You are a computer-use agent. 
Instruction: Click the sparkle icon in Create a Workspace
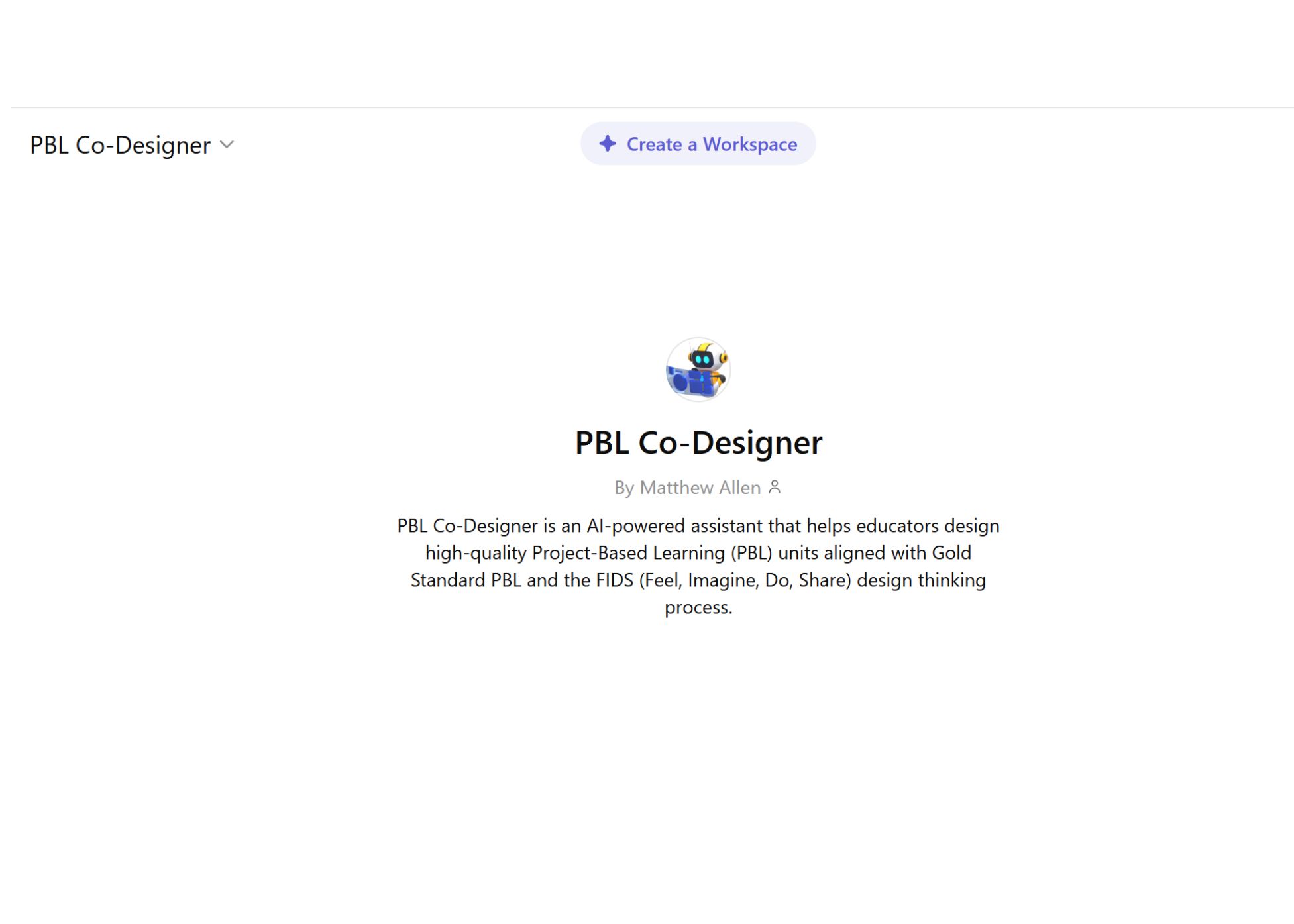coord(608,144)
